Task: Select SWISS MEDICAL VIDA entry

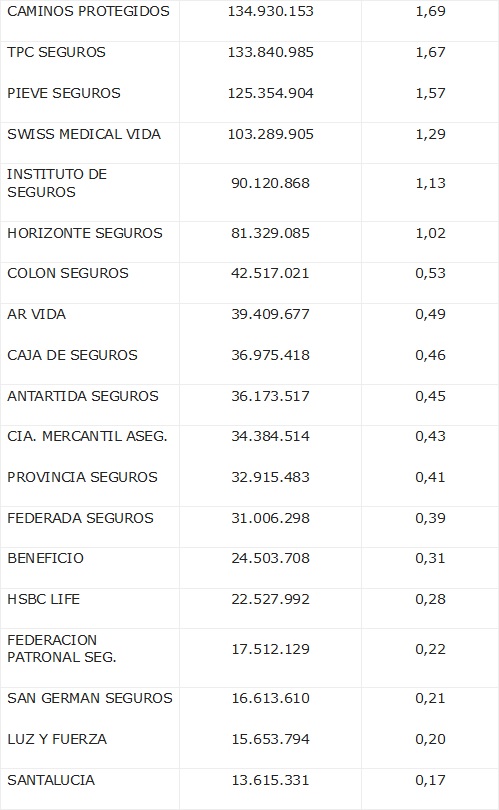Action: tap(84, 134)
